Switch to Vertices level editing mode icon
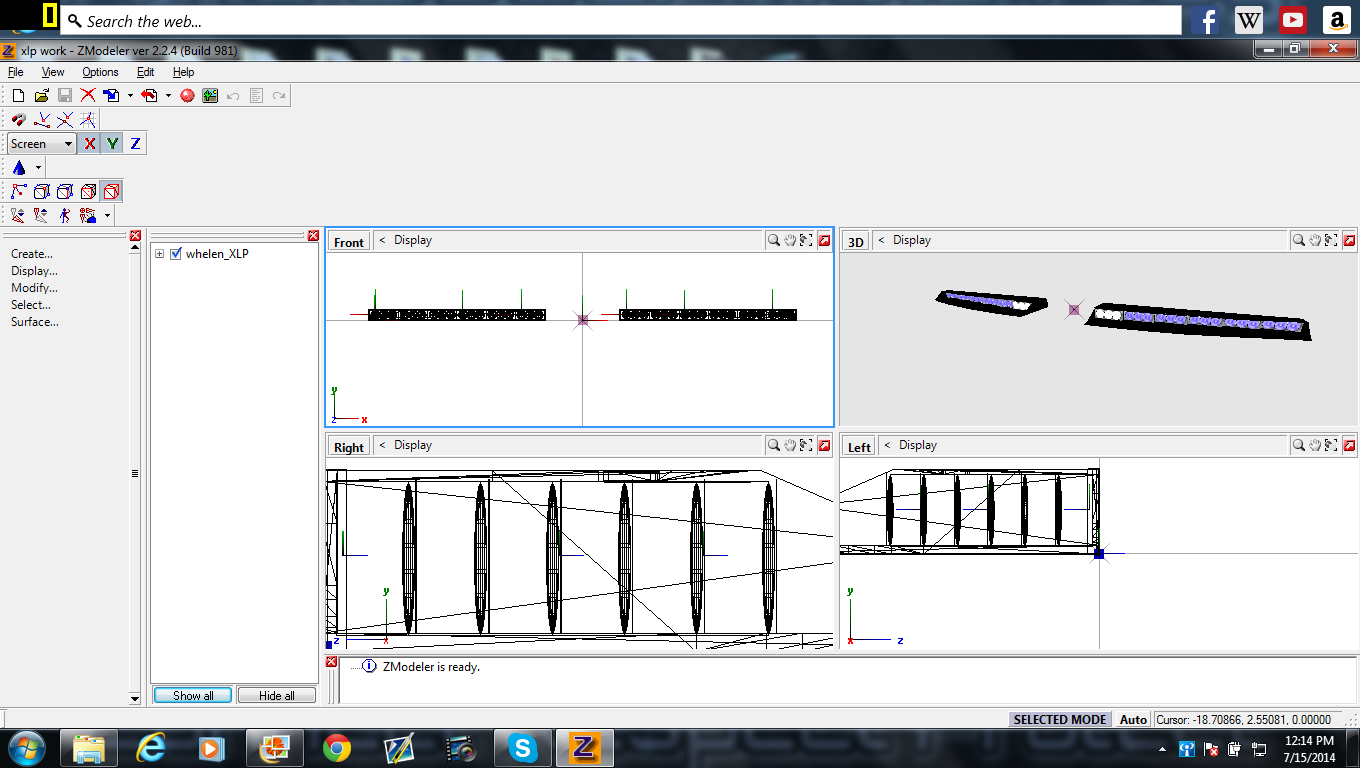1360x768 pixels. point(18,191)
